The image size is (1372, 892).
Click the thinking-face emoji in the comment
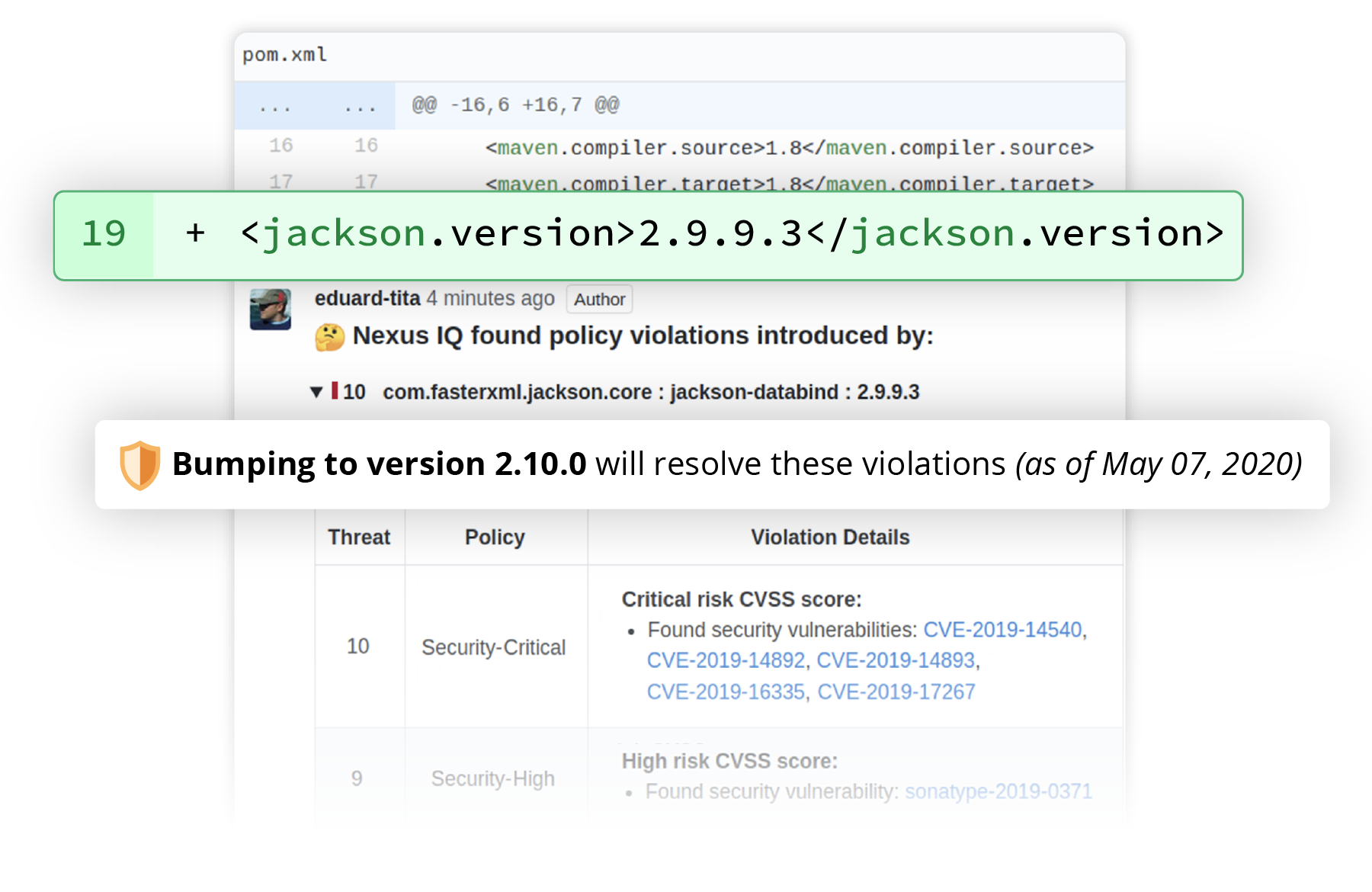pos(331,335)
